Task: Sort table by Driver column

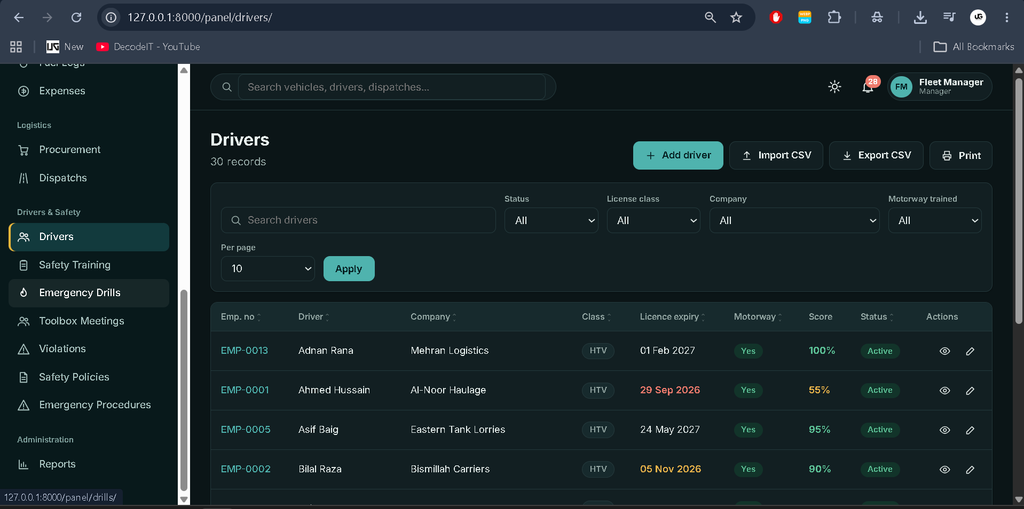Action: pos(313,317)
